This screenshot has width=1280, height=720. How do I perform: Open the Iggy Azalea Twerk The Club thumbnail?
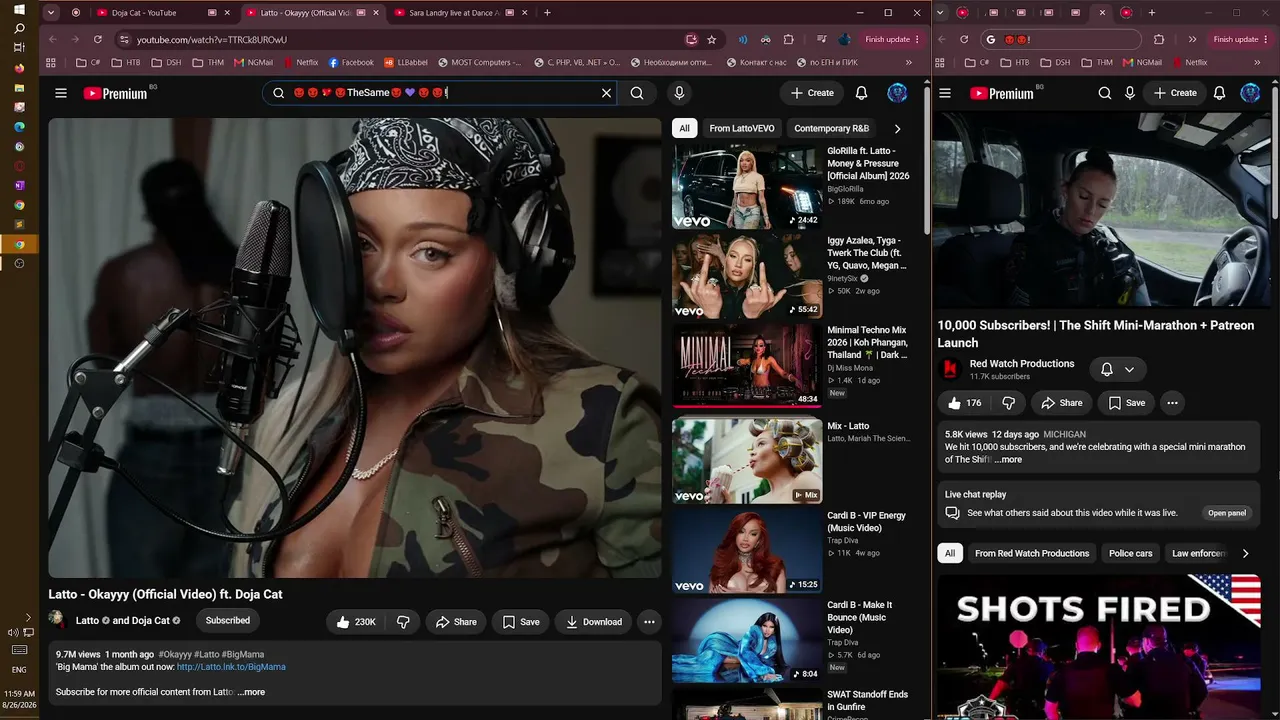747,276
